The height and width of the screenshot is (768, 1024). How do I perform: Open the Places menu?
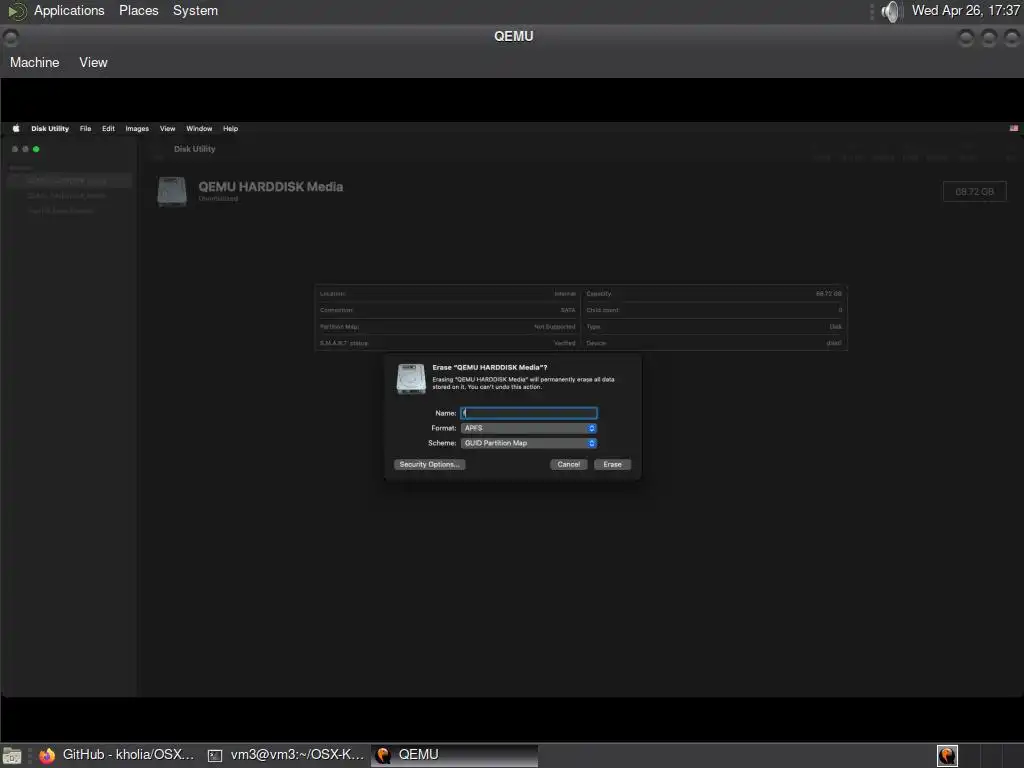tap(138, 10)
